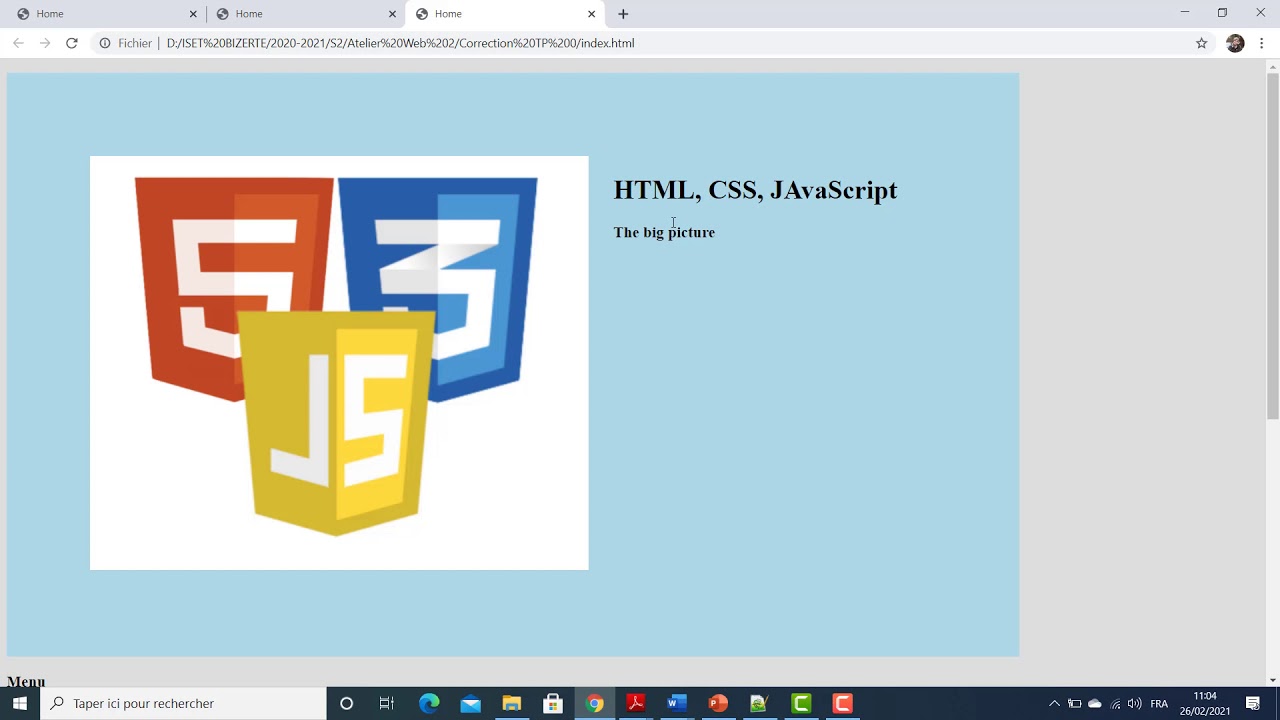Image resolution: width=1280 pixels, height=720 pixels.
Task: Open Cortana circle icon in taskbar
Action: tap(346, 703)
